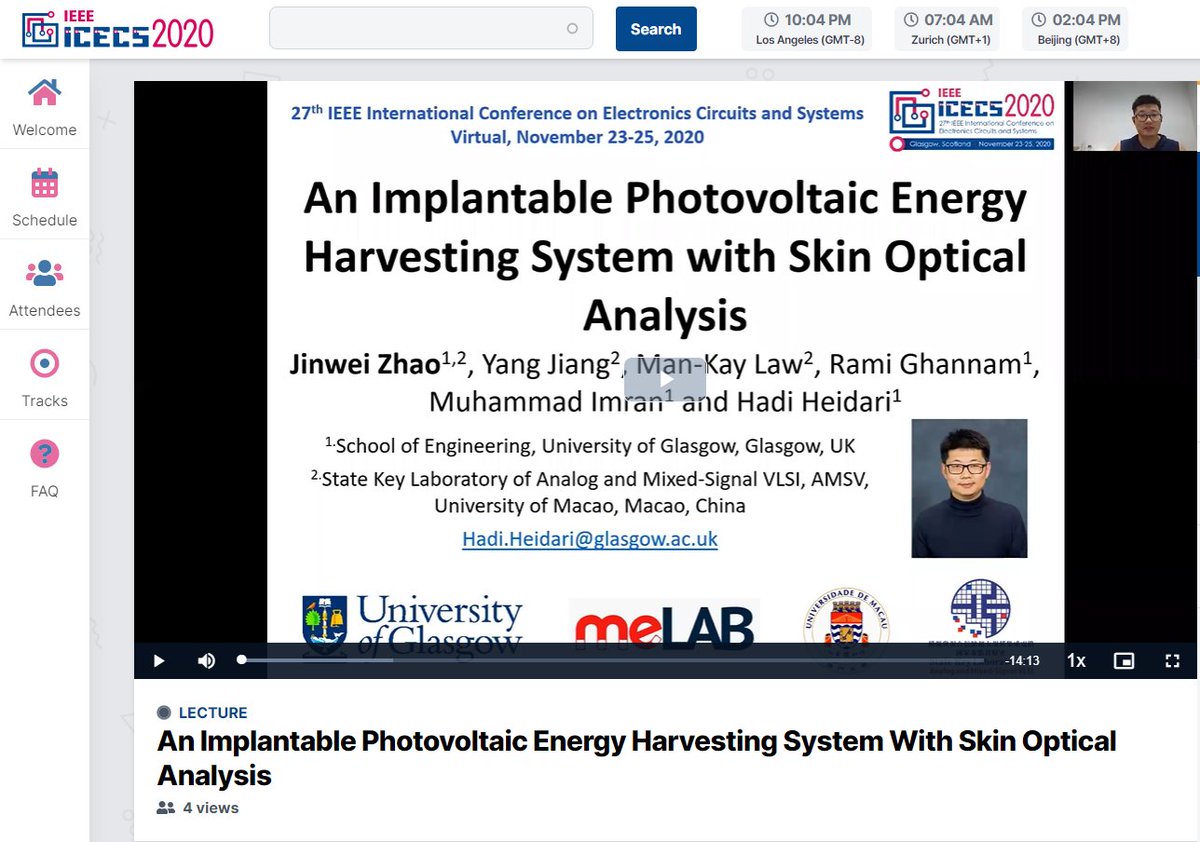Play the video from control bar
Screen dimensions: 1200x842
[x=159, y=660]
